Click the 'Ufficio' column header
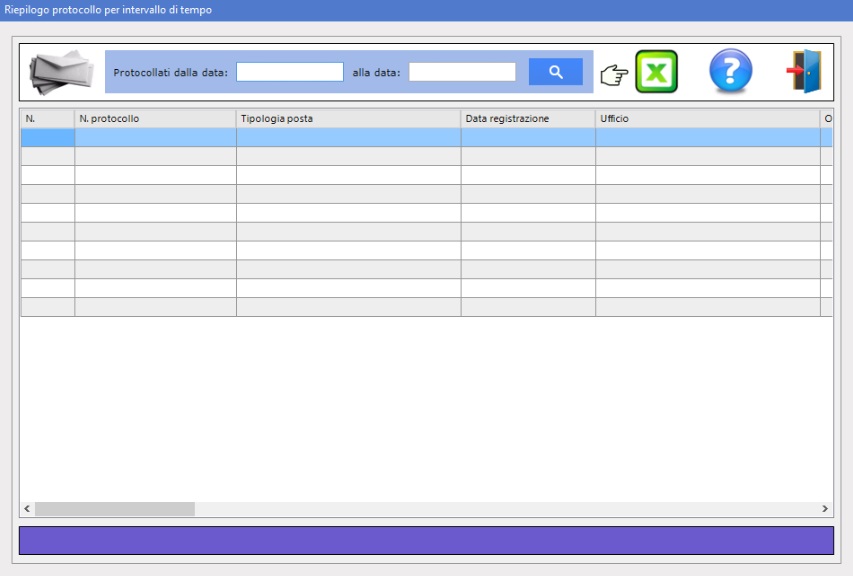Screen dimensions: 853x576 [707, 119]
